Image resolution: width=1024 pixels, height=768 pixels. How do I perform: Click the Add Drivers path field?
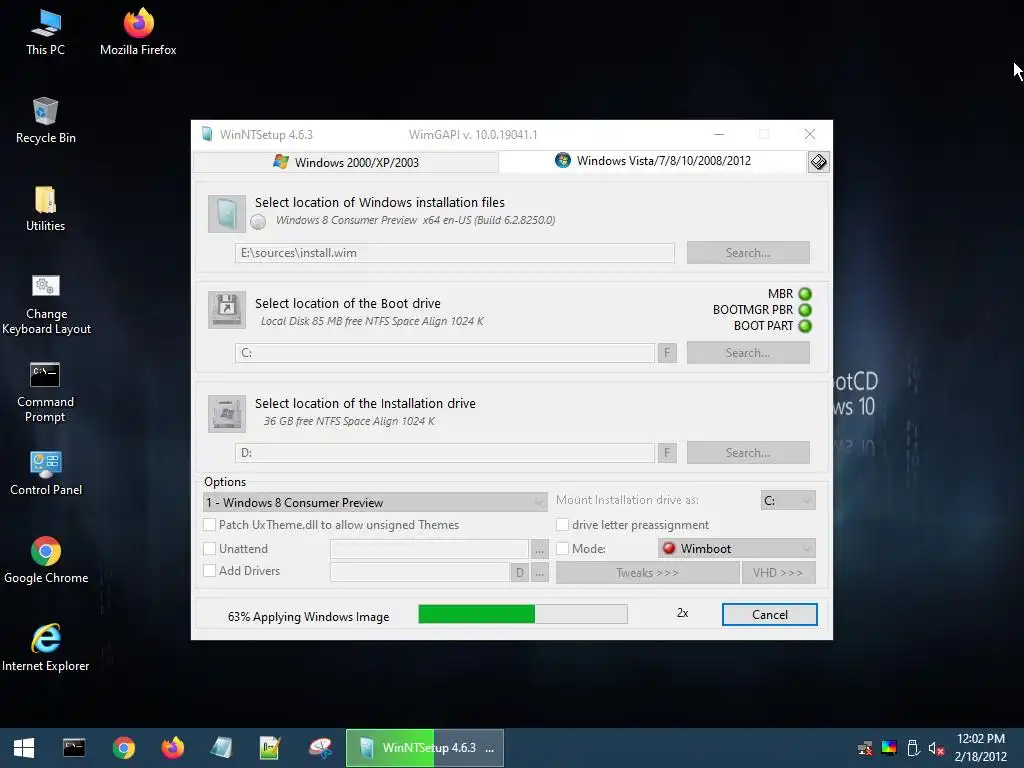click(x=420, y=572)
